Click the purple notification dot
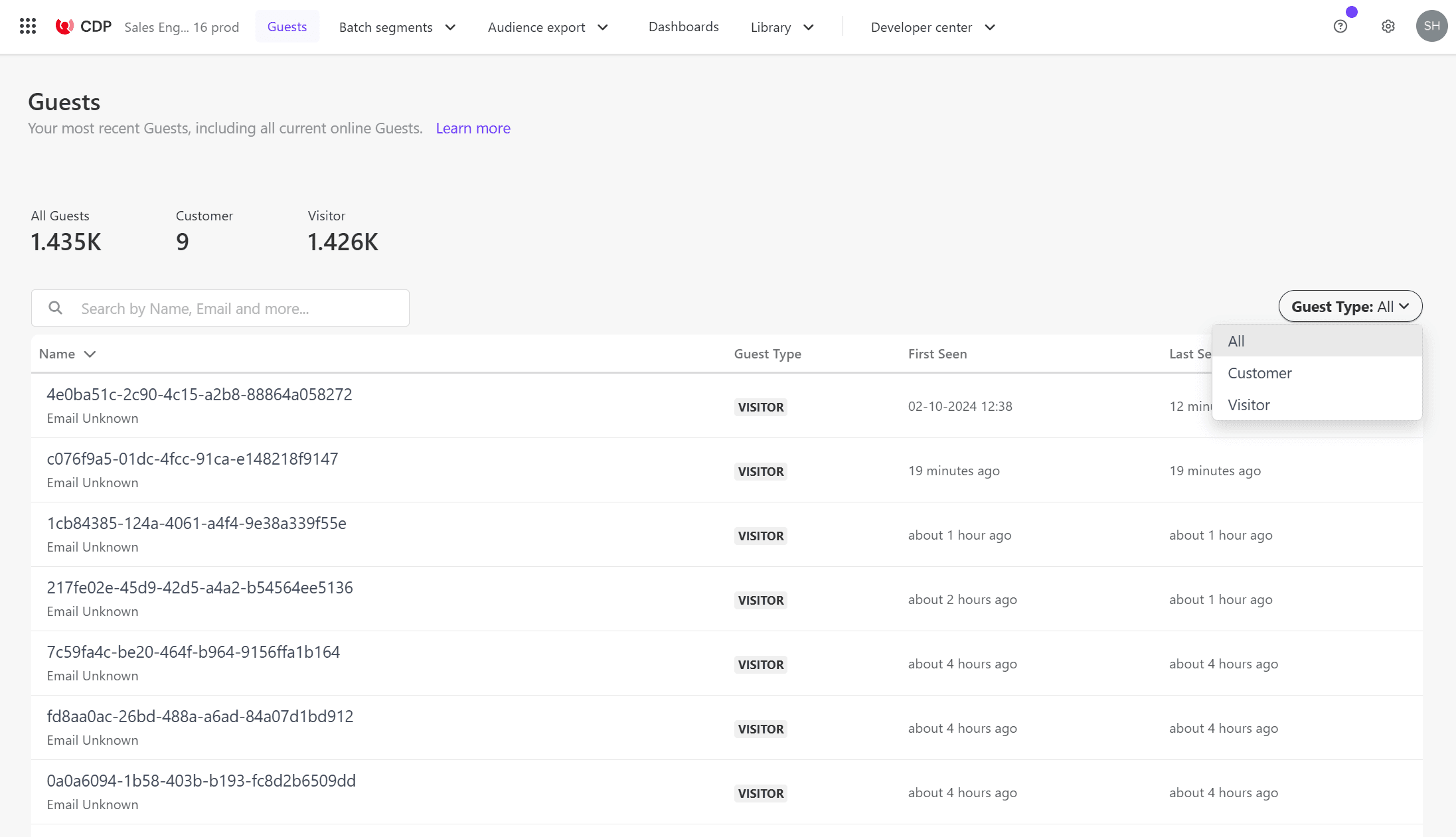This screenshot has height=837, width=1456. 1352,12
